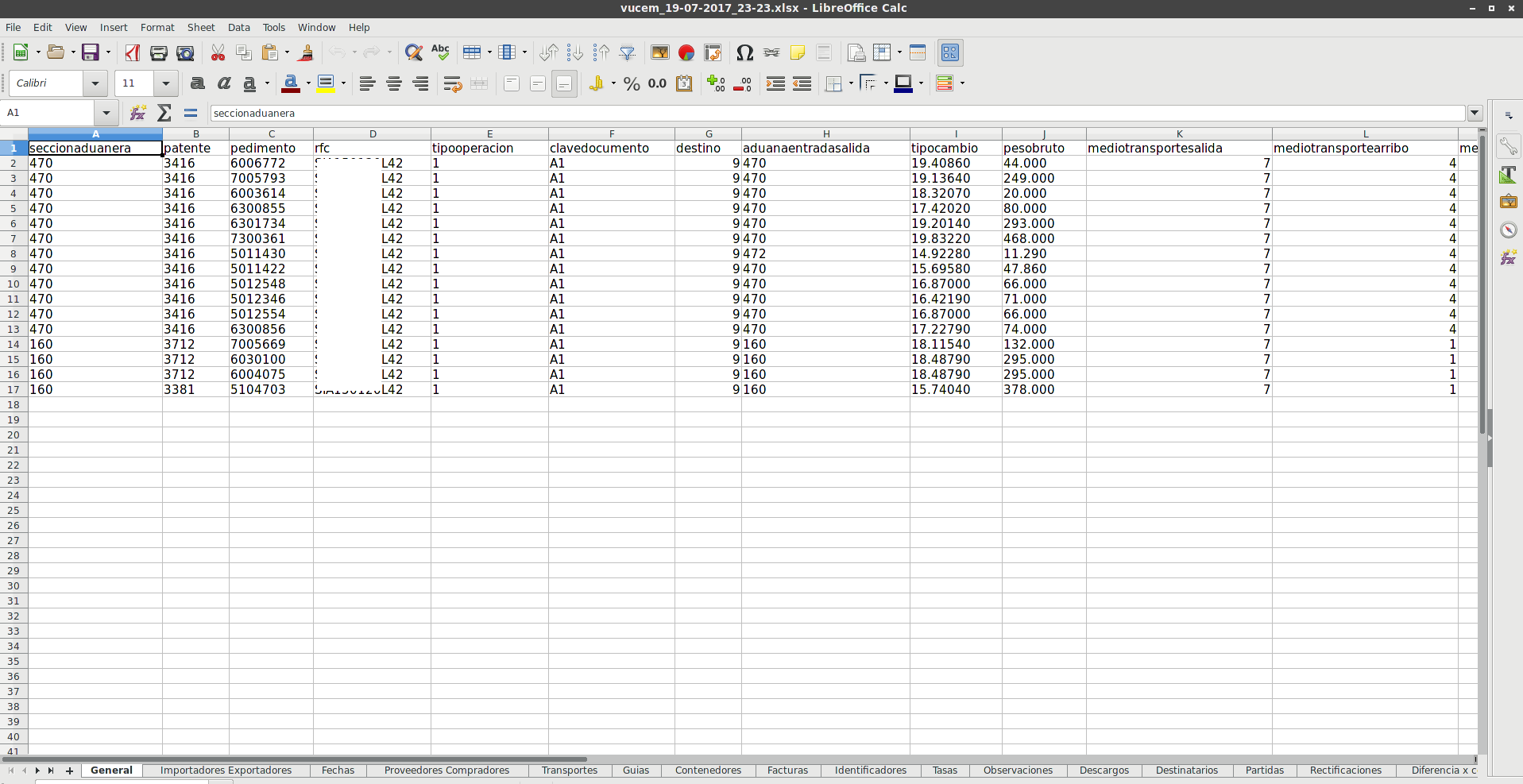Click the Export as PDF icon

pos(133,53)
